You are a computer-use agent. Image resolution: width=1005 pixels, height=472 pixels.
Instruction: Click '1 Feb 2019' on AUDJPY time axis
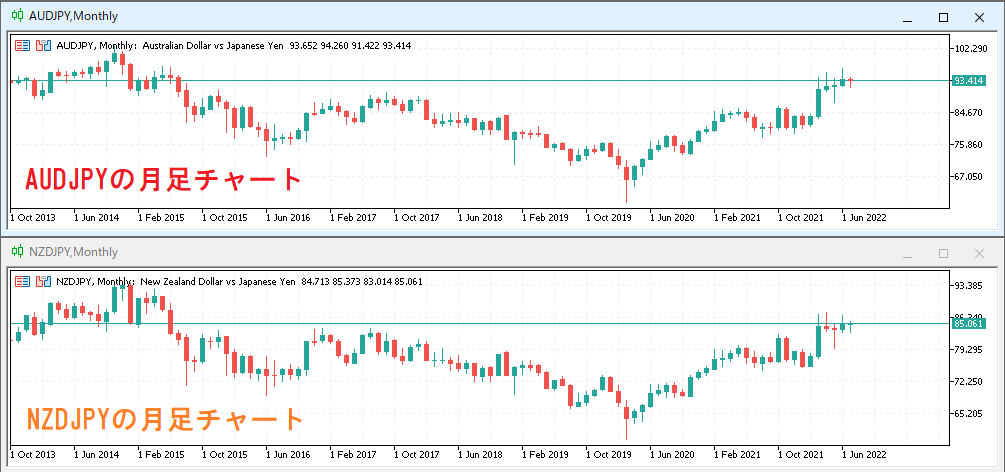(545, 217)
